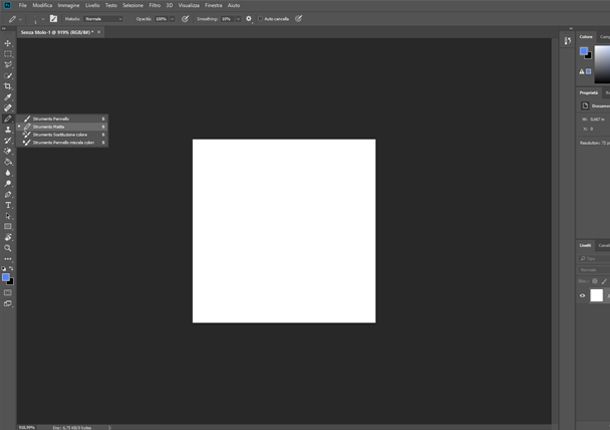The width and height of the screenshot is (610, 430).
Task: Select the Rectangular Marquee tool
Action: pyautogui.click(x=8, y=54)
